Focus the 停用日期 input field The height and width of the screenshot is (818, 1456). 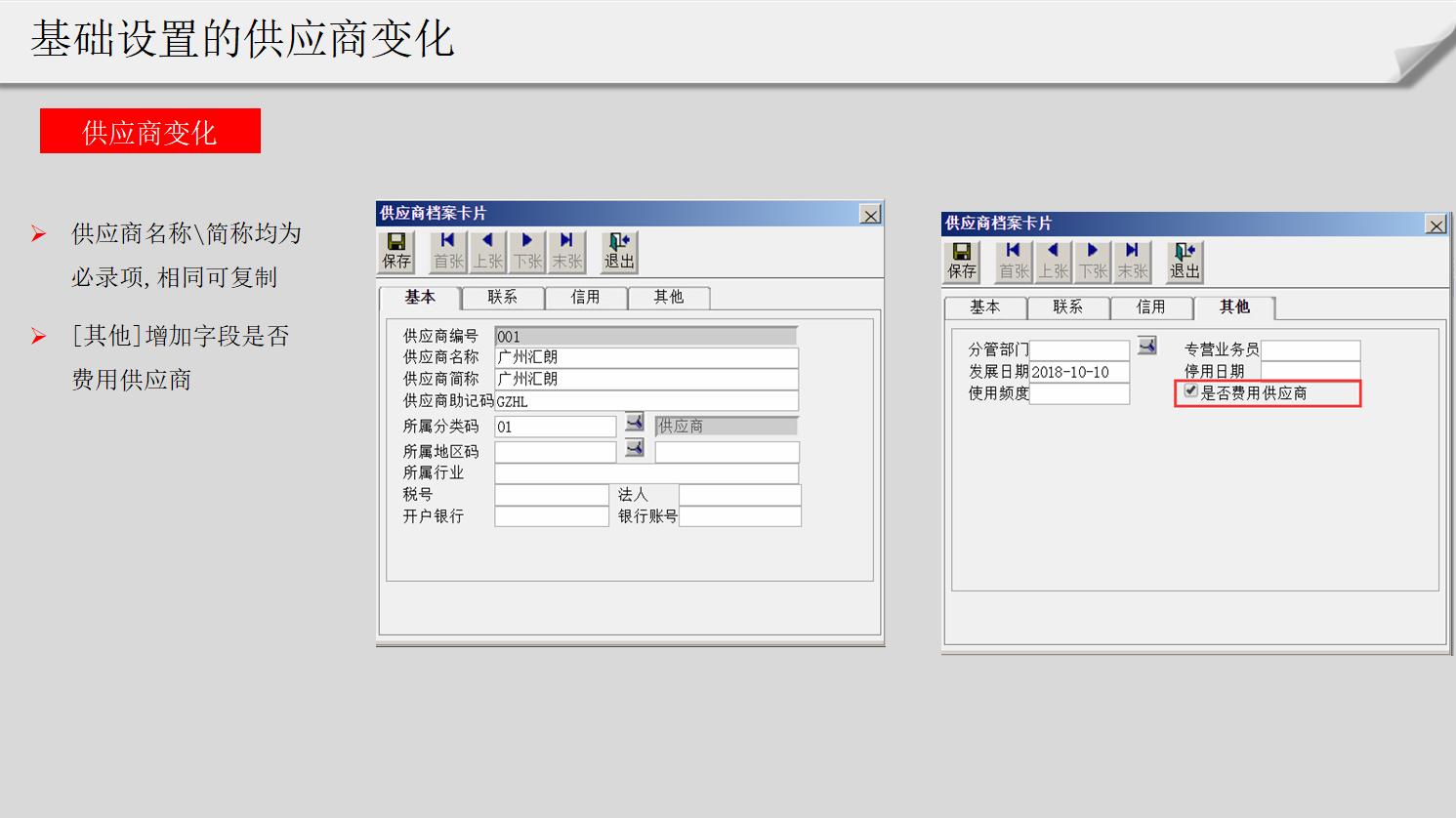(1310, 371)
